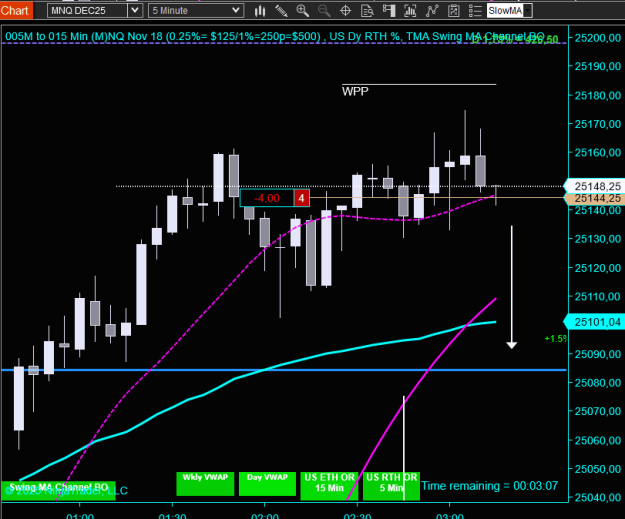Click the Swing MA Channel BO button

(x=59, y=490)
